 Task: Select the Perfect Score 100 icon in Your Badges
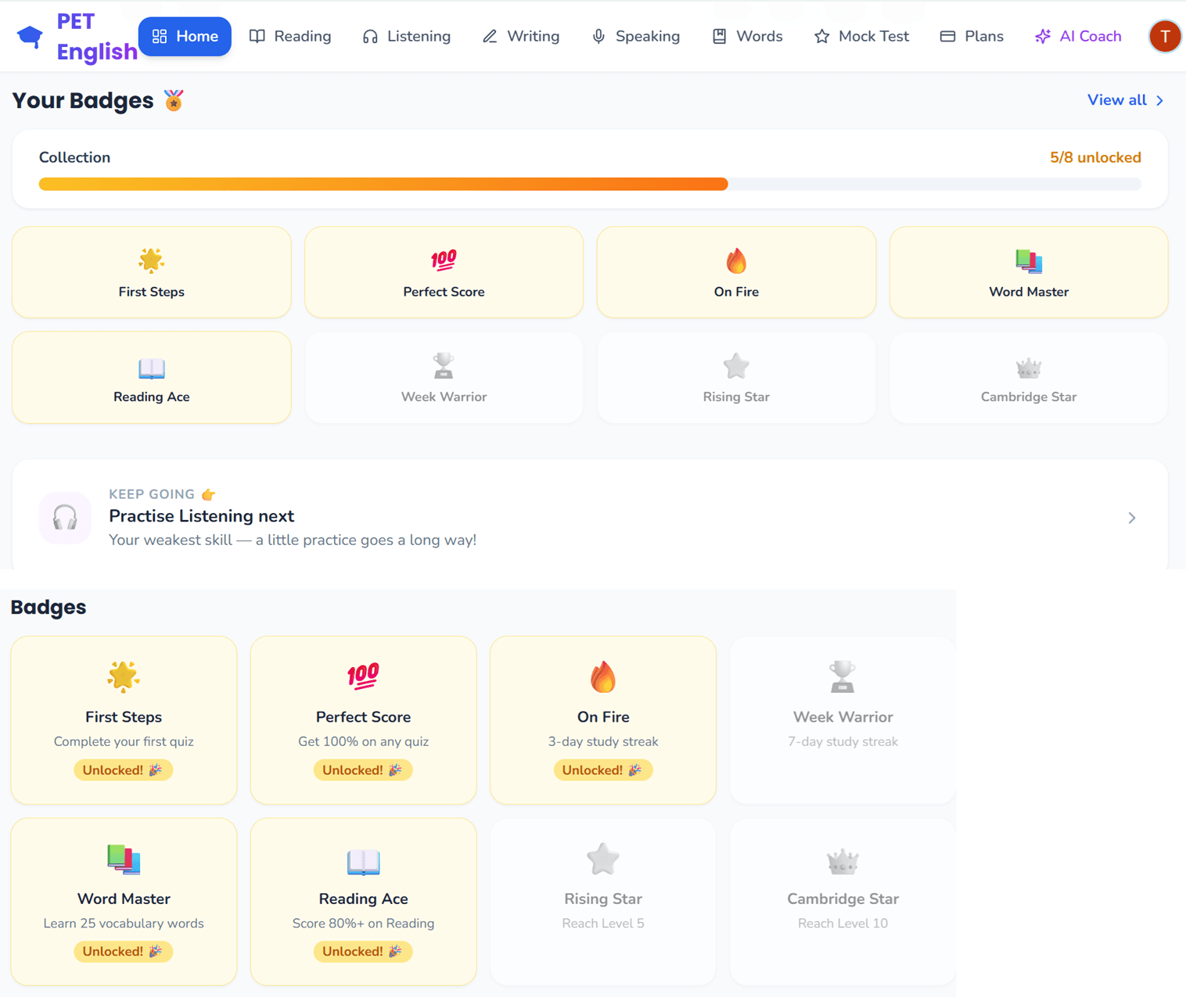(x=444, y=260)
